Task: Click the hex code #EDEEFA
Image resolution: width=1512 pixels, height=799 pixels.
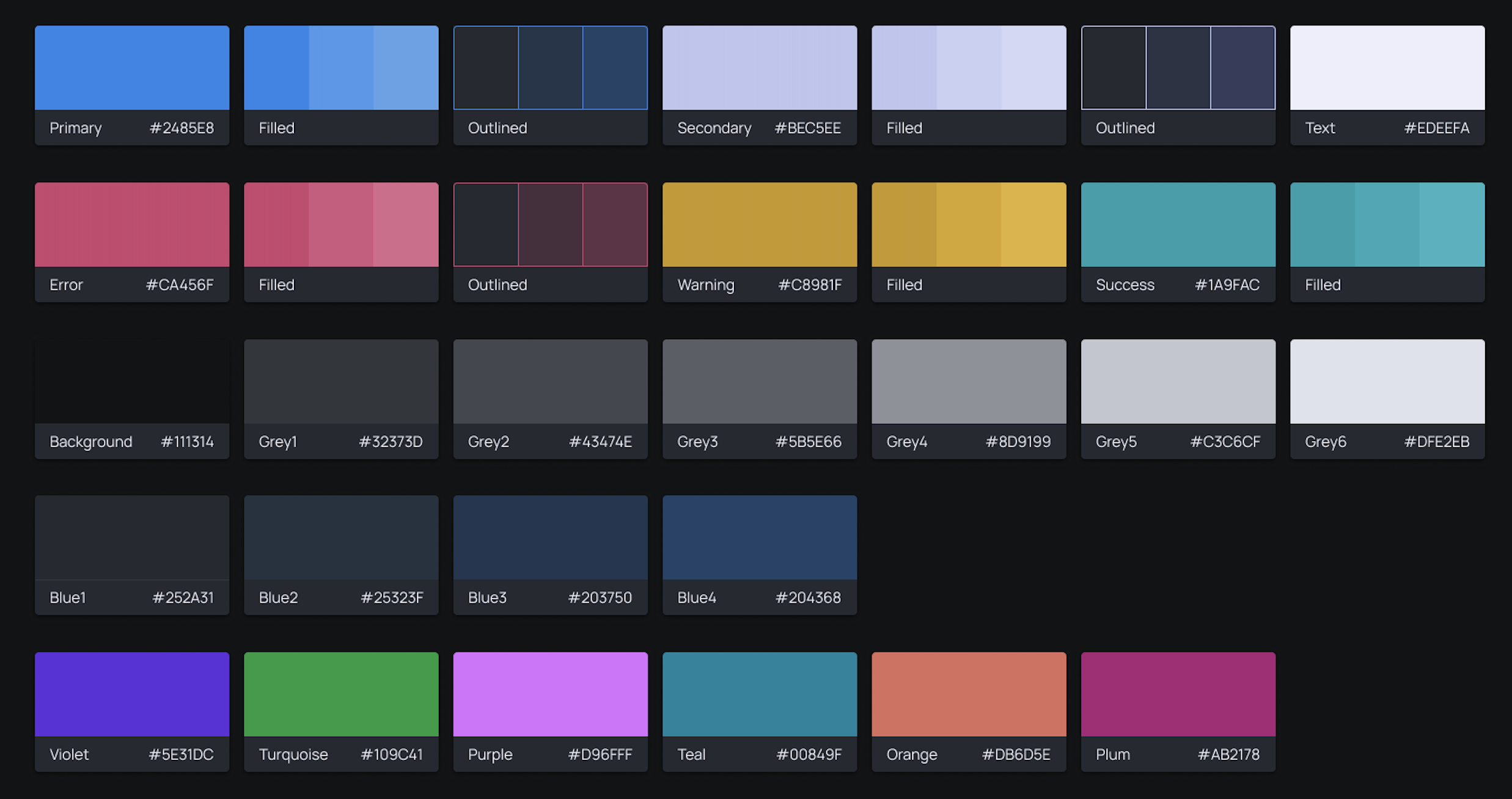Action: pyautogui.click(x=1437, y=128)
